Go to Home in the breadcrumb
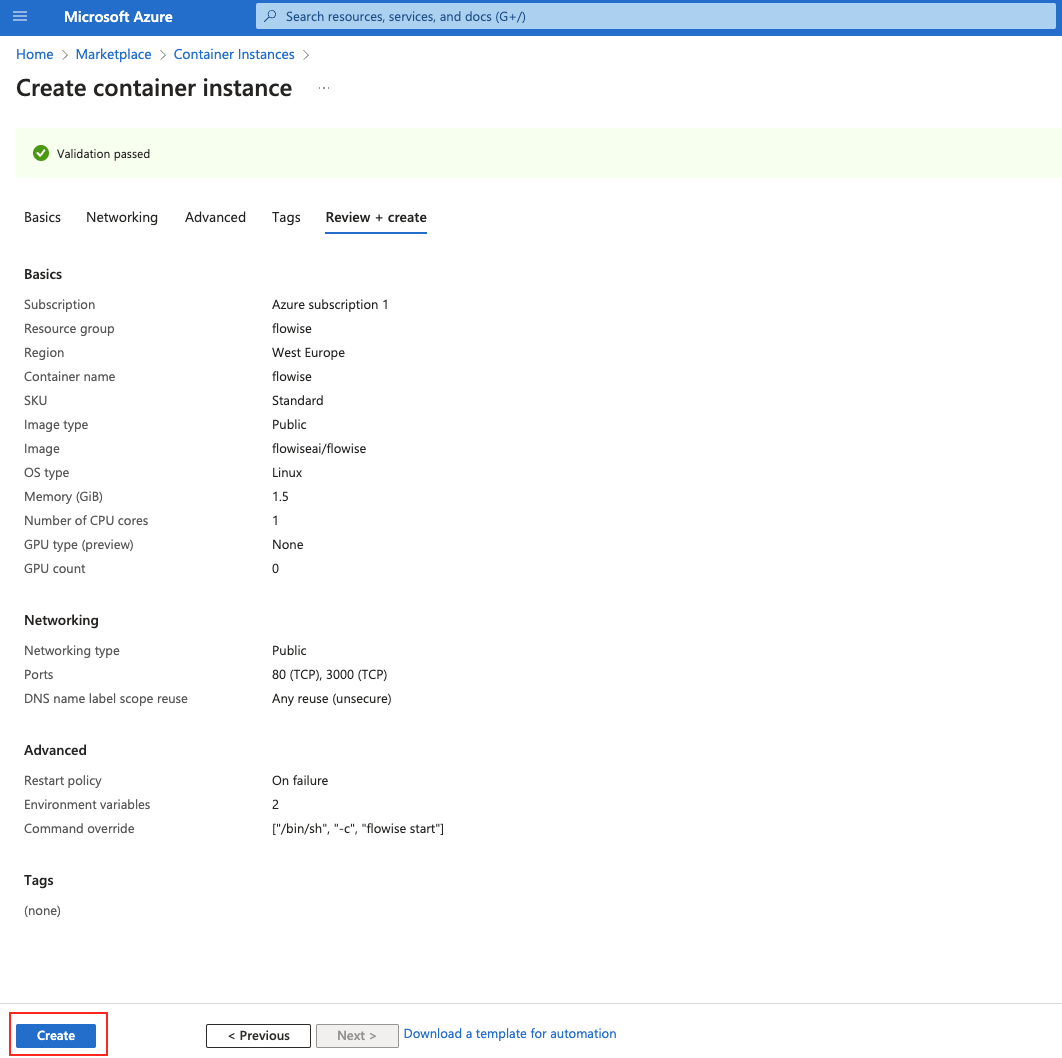This screenshot has width=1062, height=1058. point(35,55)
